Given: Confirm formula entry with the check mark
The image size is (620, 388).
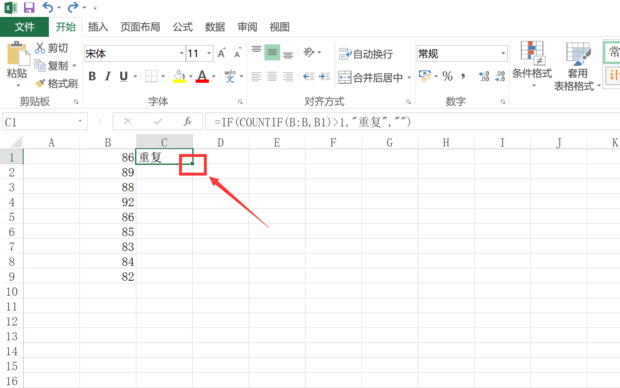Looking at the screenshot, I should [x=158, y=121].
